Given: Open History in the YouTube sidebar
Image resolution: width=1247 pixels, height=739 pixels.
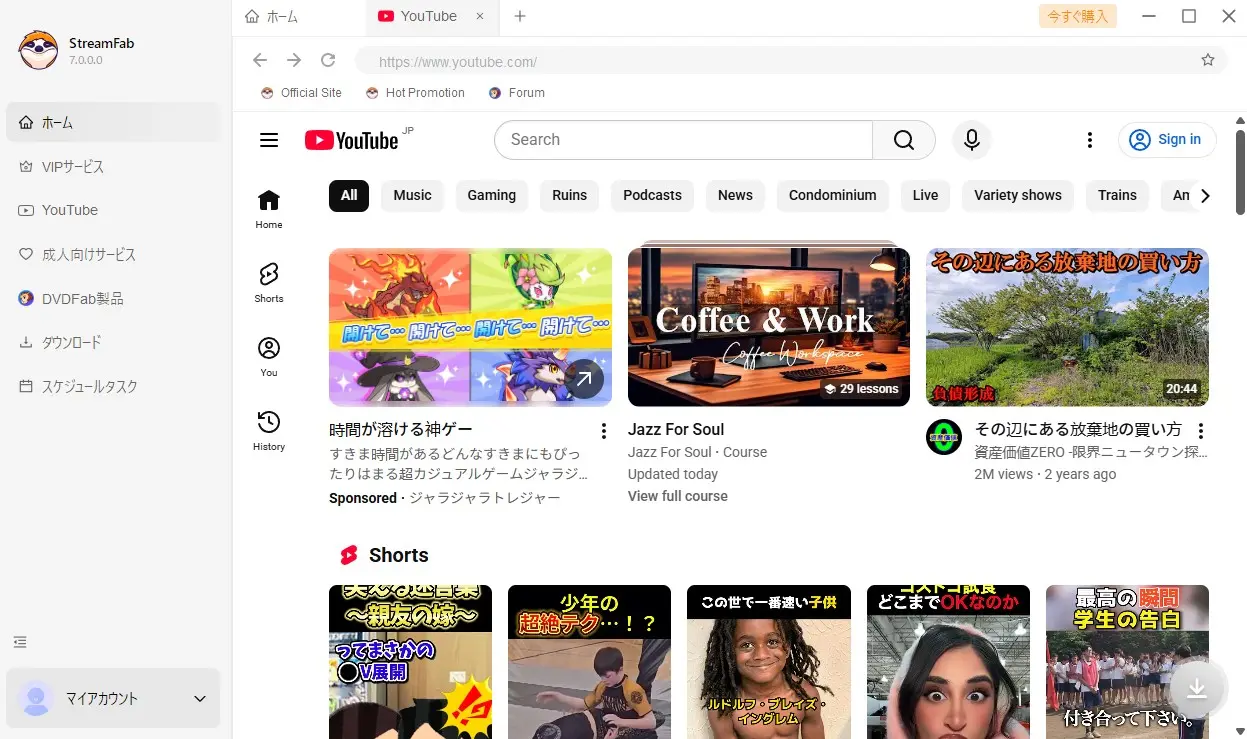Looking at the screenshot, I should 268,431.
